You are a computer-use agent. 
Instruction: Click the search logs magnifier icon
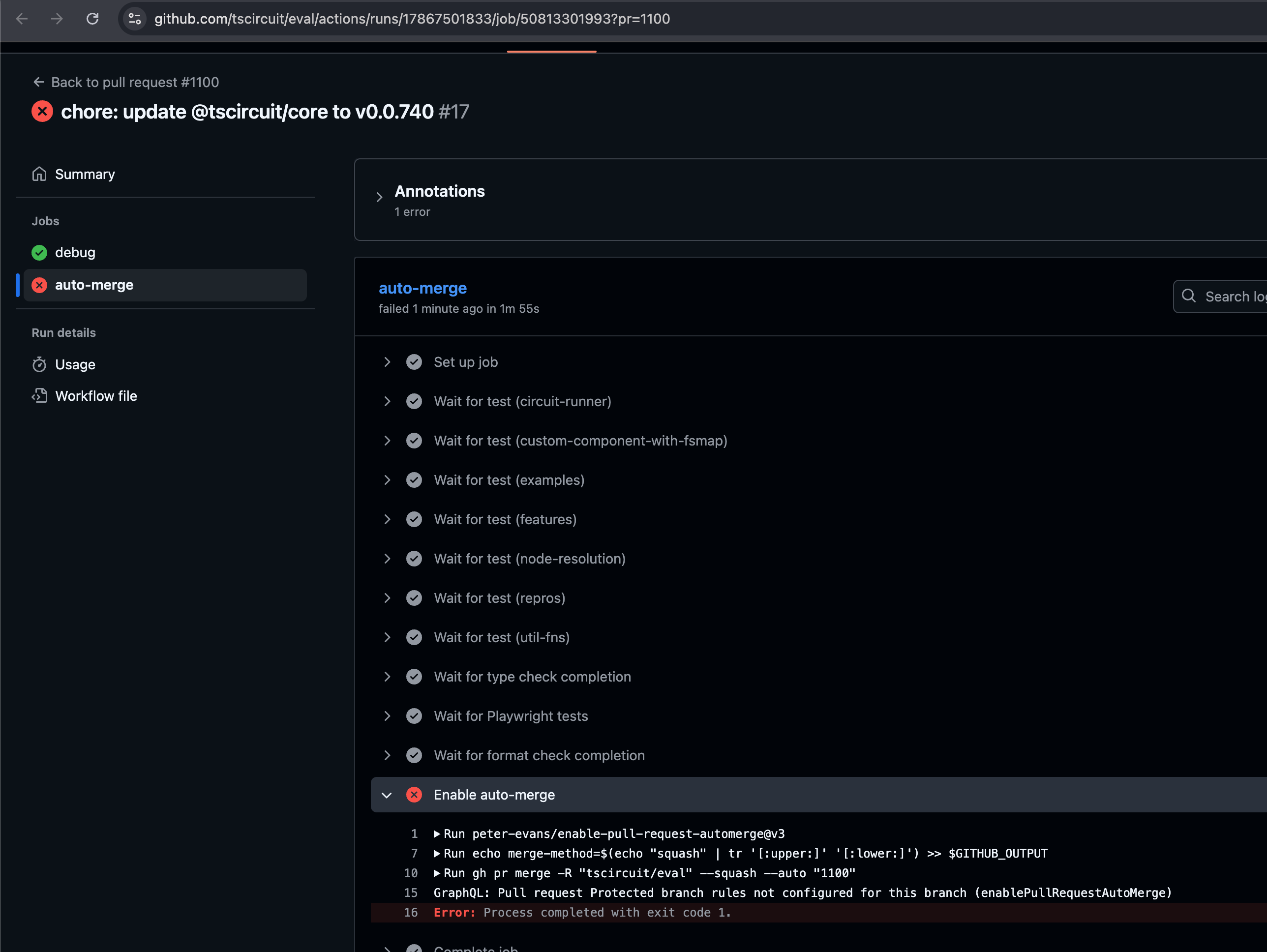tap(1188, 296)
